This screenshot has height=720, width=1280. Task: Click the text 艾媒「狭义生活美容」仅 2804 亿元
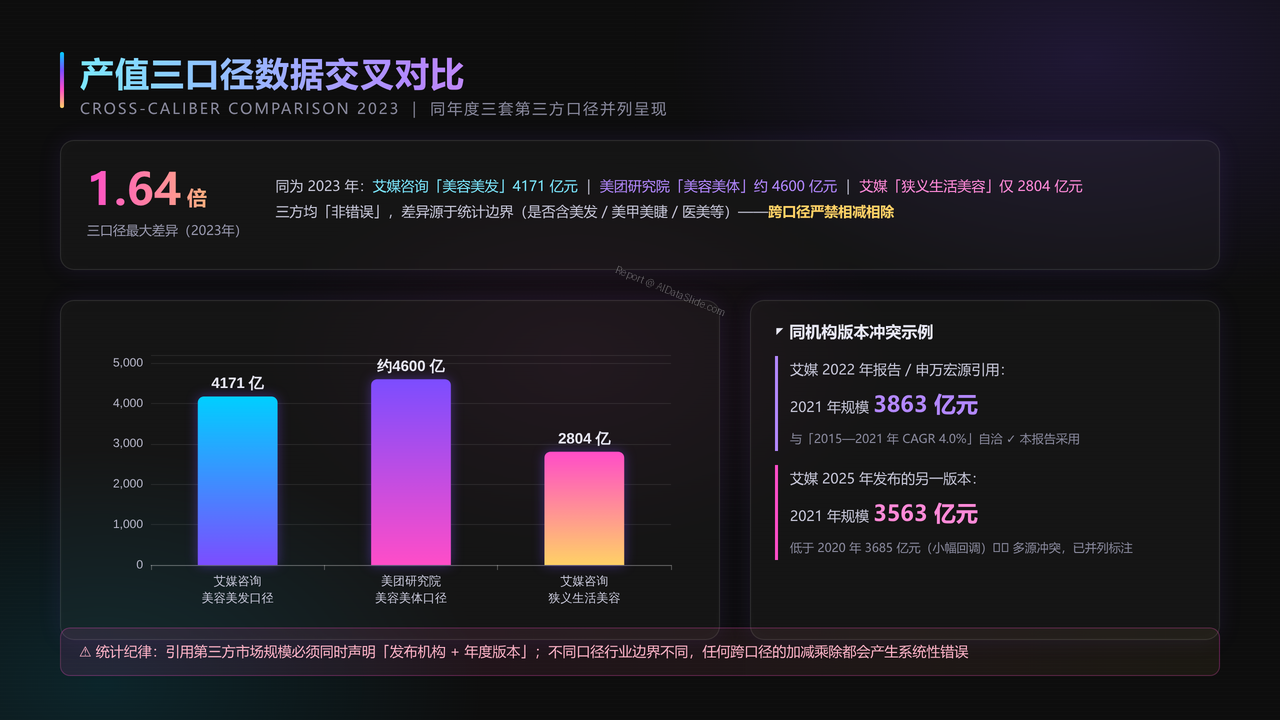pyautogui.click(x=971, y=186)
